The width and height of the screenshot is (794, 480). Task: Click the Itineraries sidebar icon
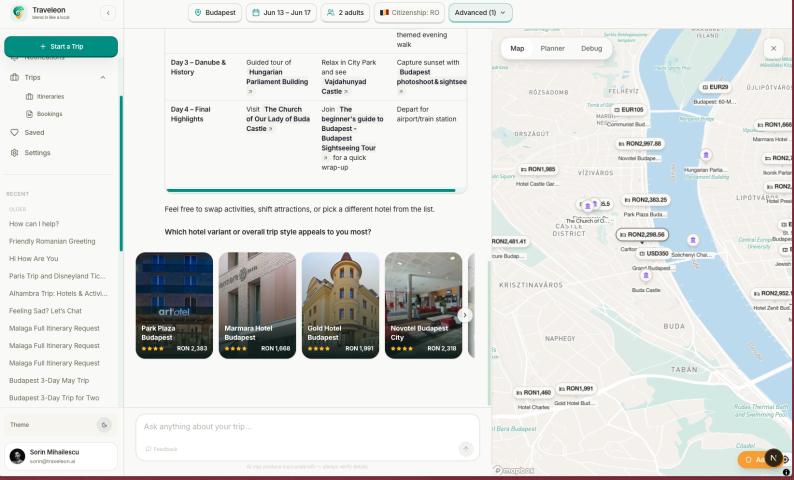(29, 96)
